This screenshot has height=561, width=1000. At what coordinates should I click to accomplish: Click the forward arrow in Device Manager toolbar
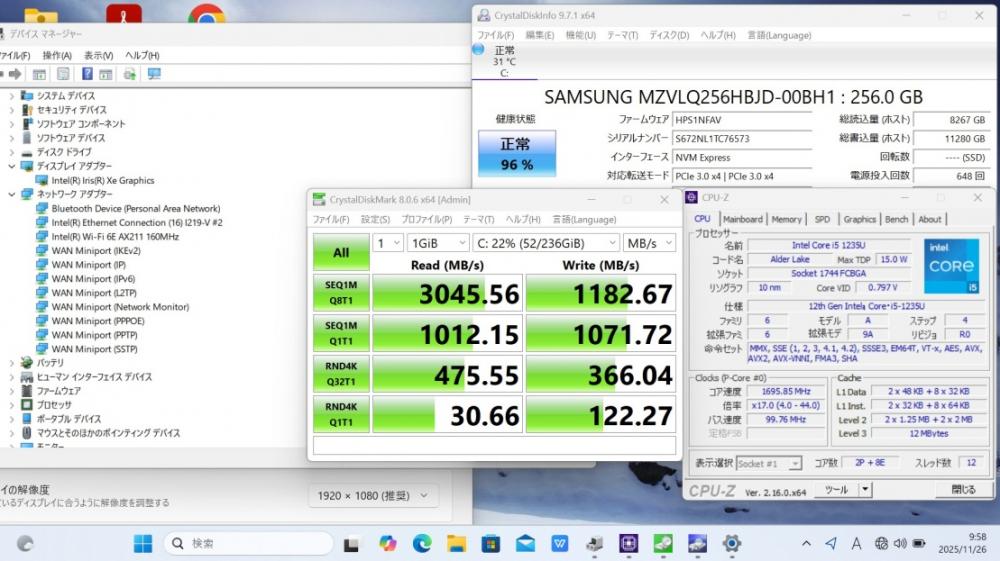click(x=15, y=75)
